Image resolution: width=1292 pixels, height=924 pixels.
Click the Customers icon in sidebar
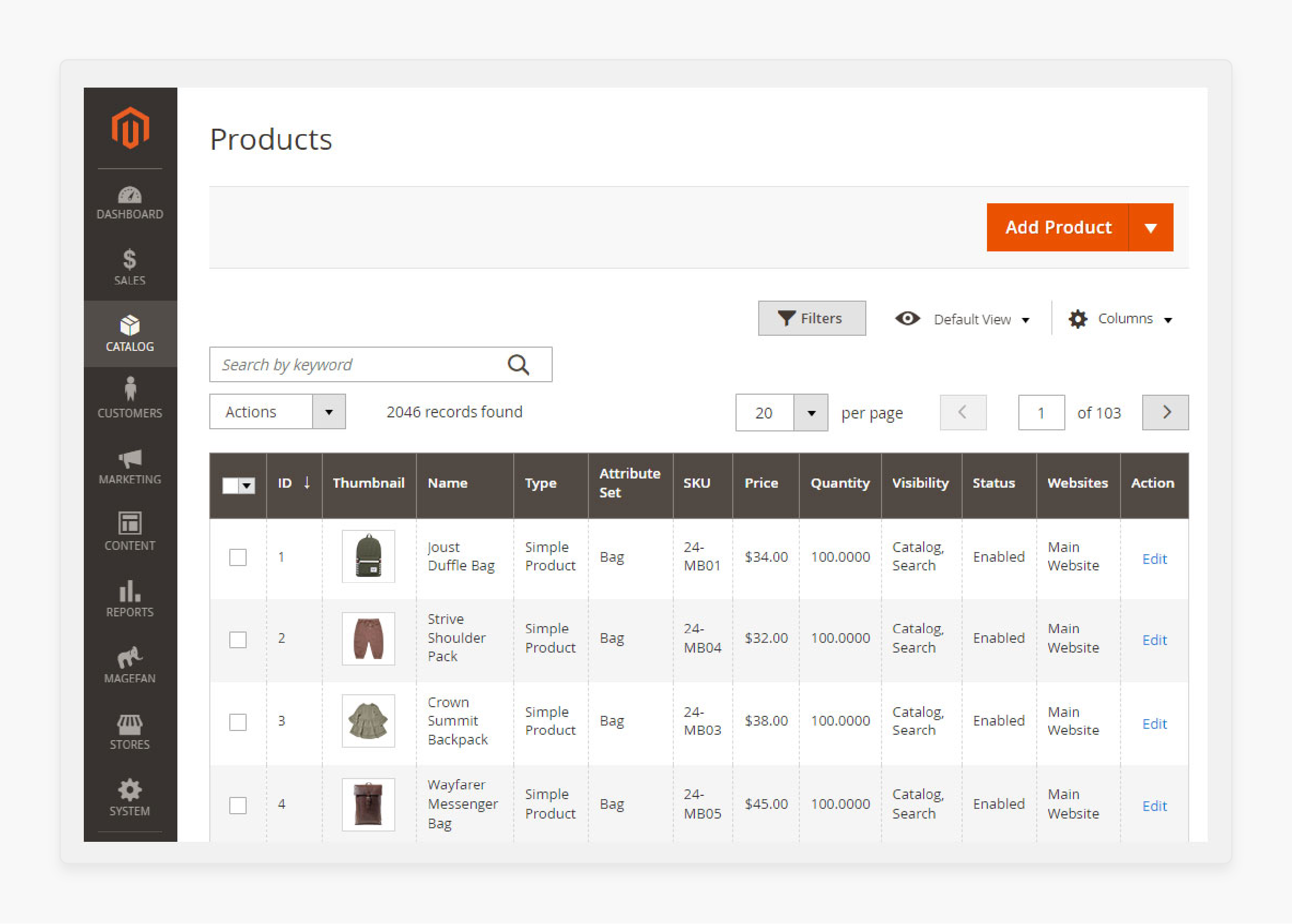pos(130,398)
